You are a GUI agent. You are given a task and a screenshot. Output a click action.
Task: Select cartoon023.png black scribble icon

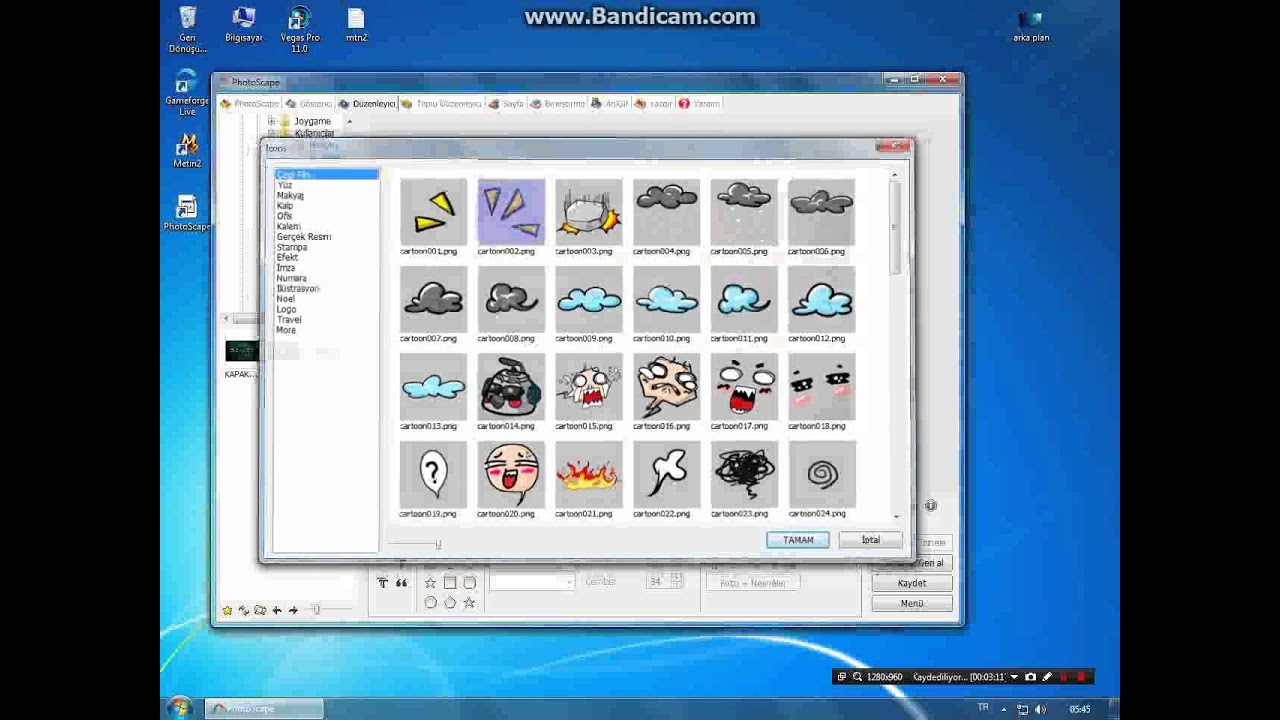tap(744, 474)
